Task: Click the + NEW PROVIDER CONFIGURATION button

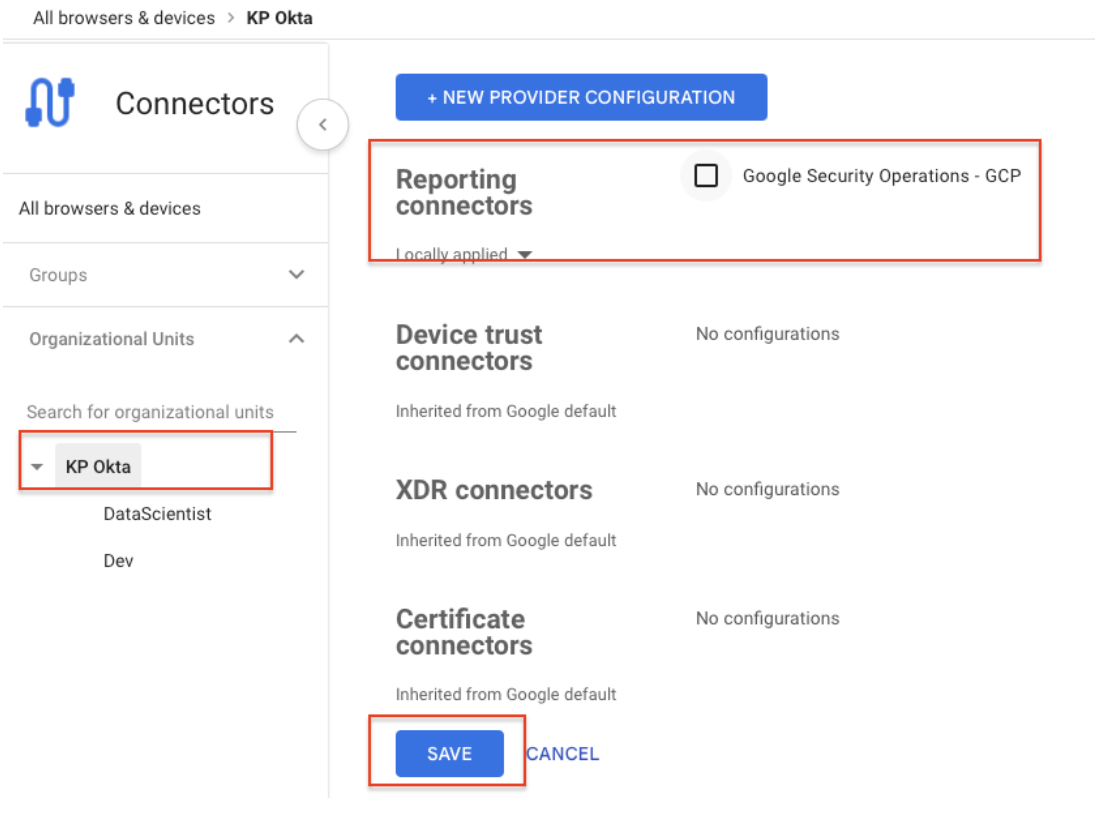Action: 581,97
